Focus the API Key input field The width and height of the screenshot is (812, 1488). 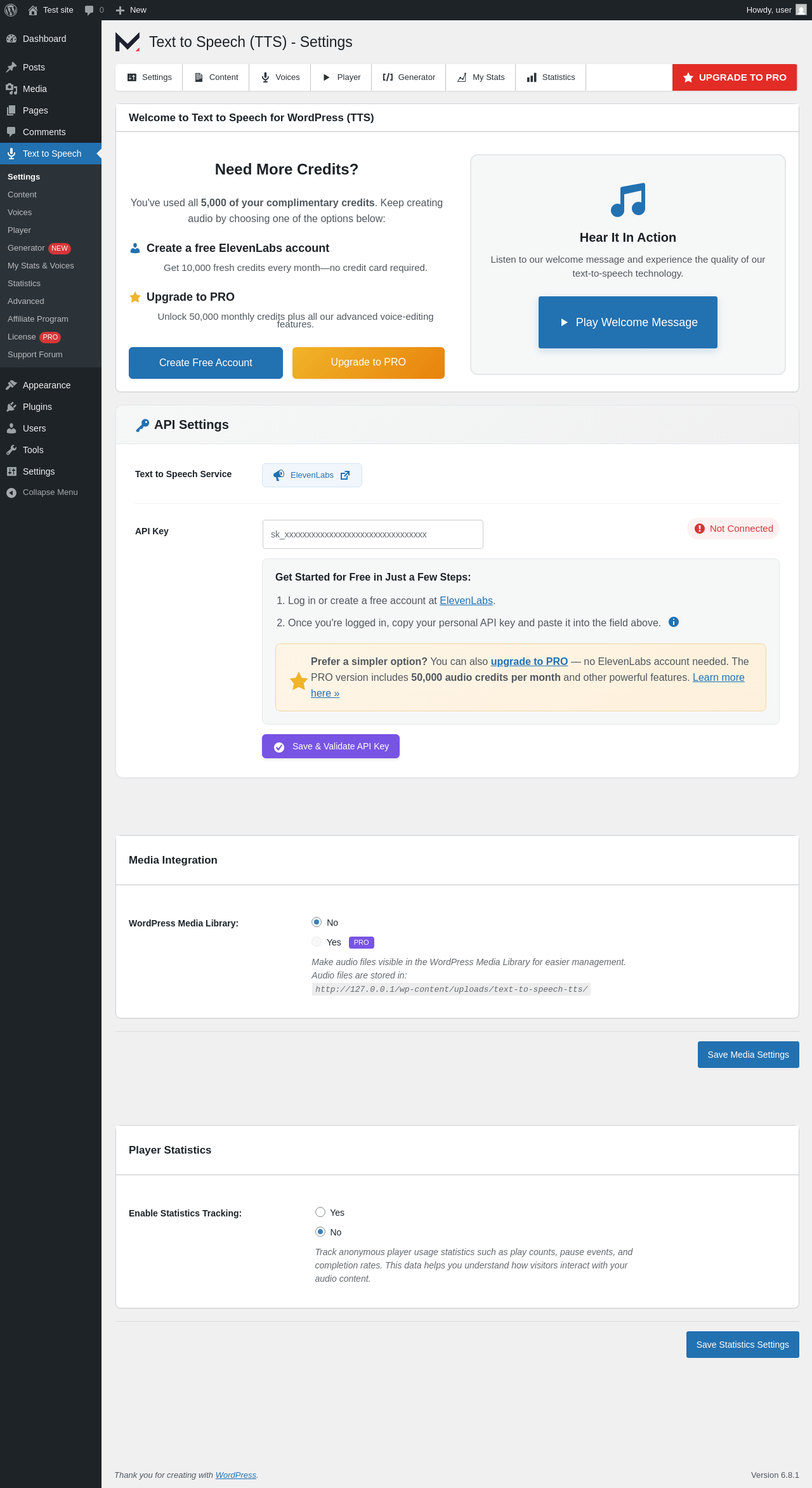point(373,534)
